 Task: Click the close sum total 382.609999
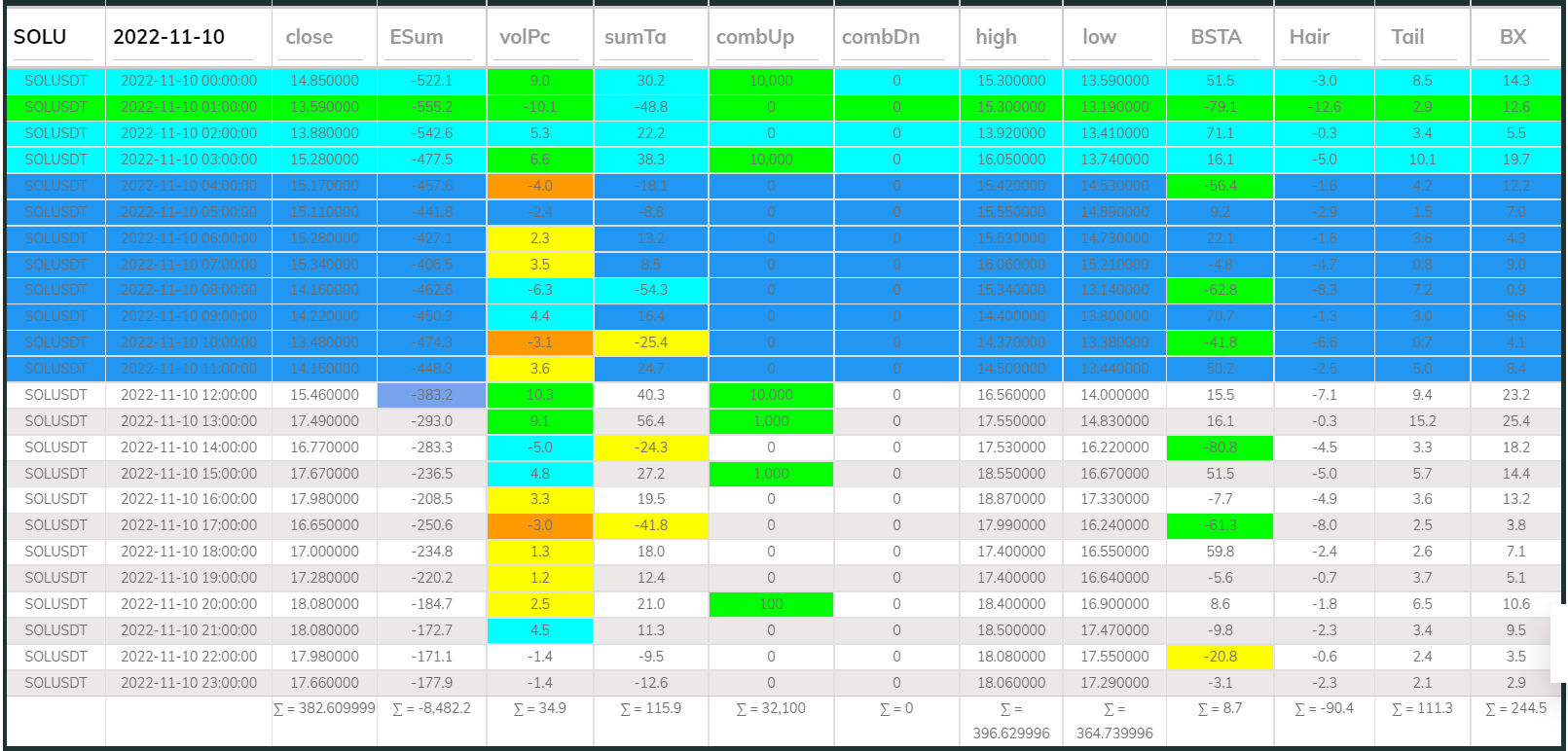coord(324,708)
